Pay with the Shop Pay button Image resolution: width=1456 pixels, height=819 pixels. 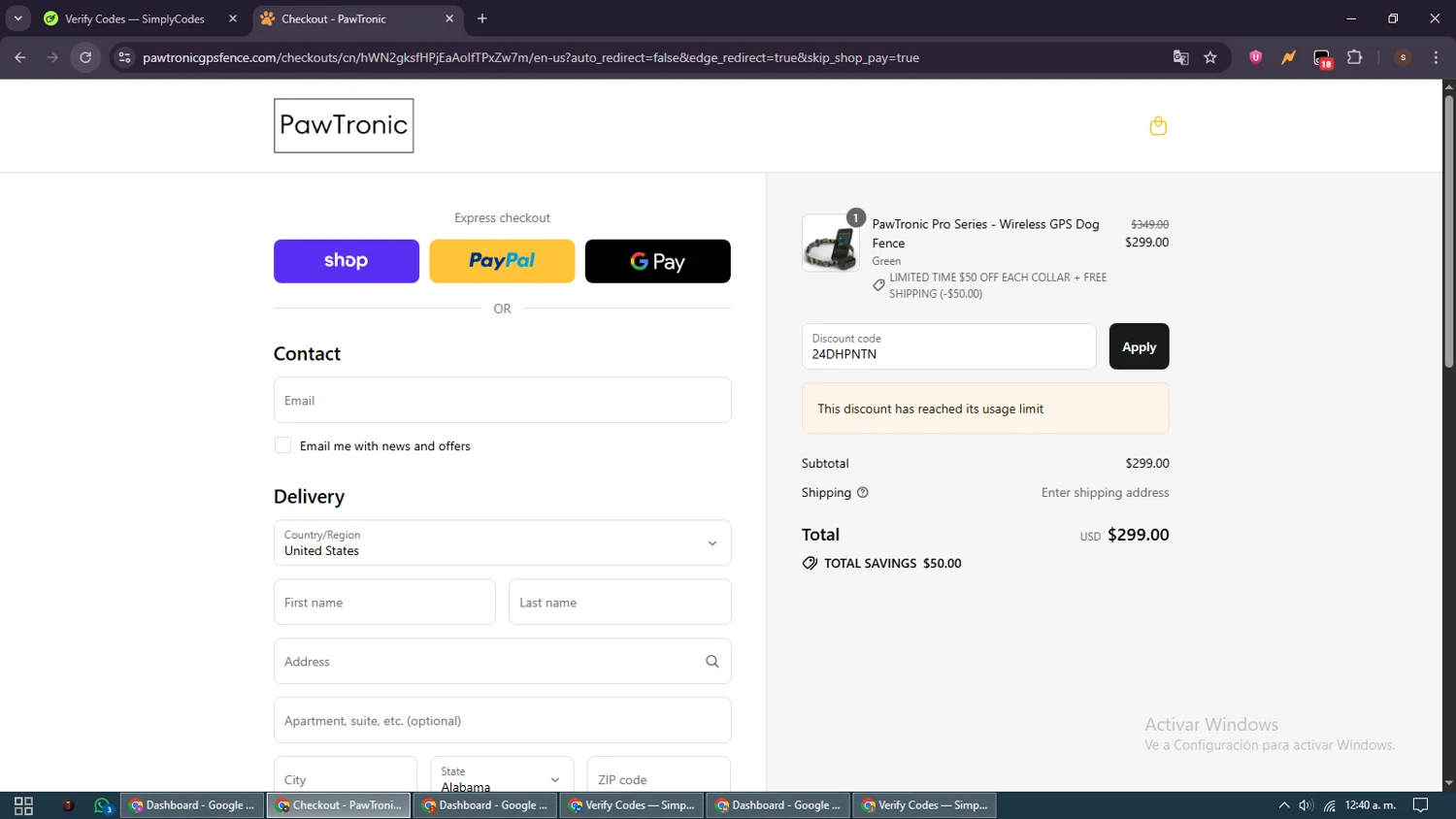(x=347, y=261)
